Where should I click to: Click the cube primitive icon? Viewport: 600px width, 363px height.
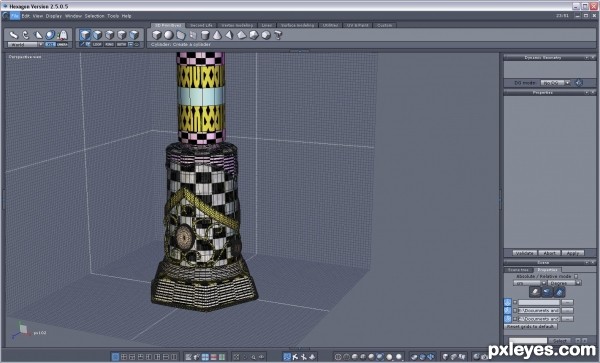coord(157,35)
